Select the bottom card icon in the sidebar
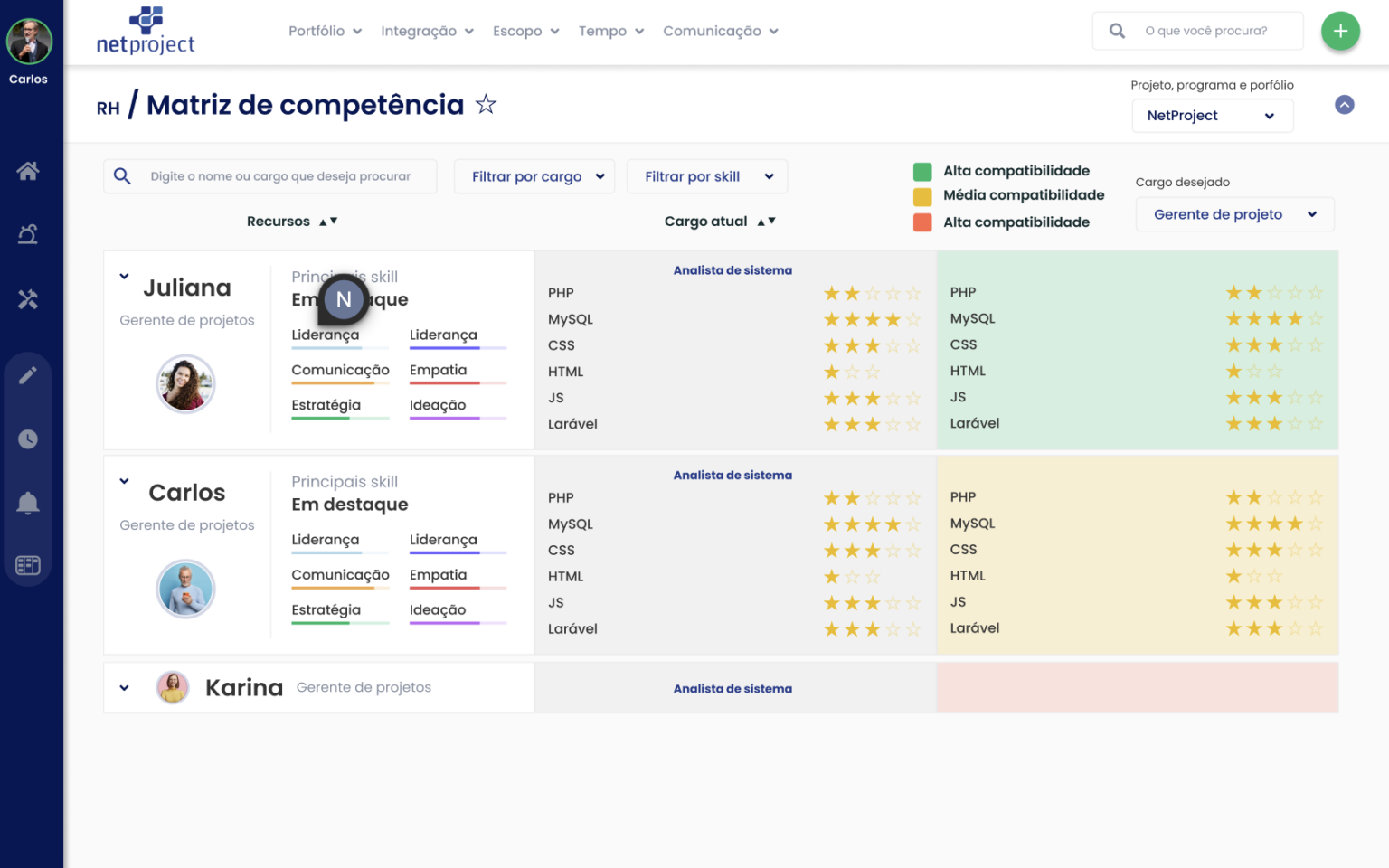The height and width of the screenshot is (868, 1389). pos(28,565)
